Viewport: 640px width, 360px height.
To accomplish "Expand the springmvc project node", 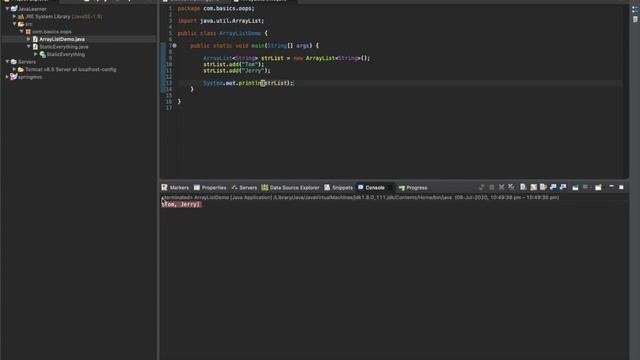I will (7, 77).
